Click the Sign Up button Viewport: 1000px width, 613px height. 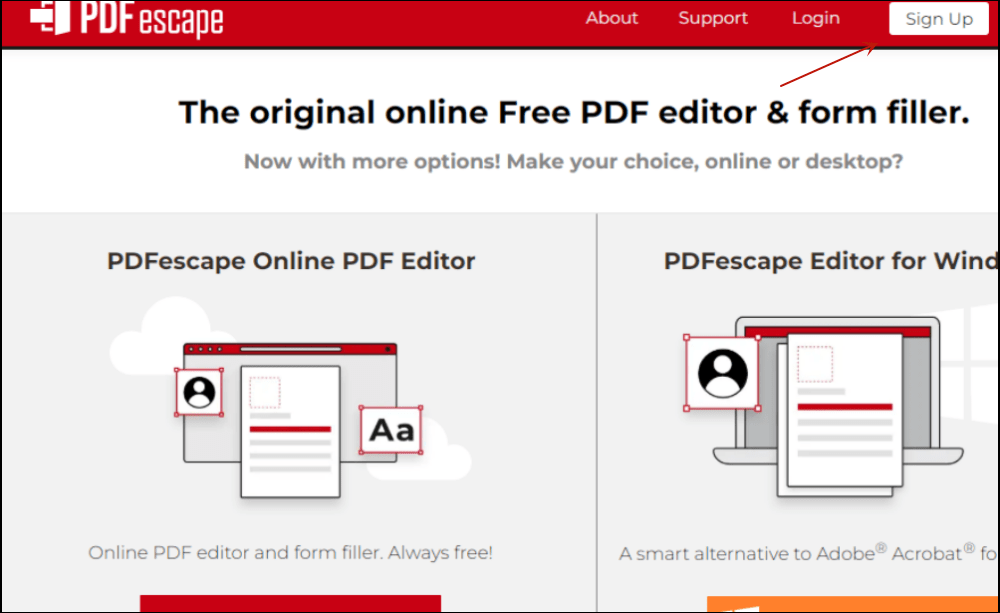[x=939, y=18]
